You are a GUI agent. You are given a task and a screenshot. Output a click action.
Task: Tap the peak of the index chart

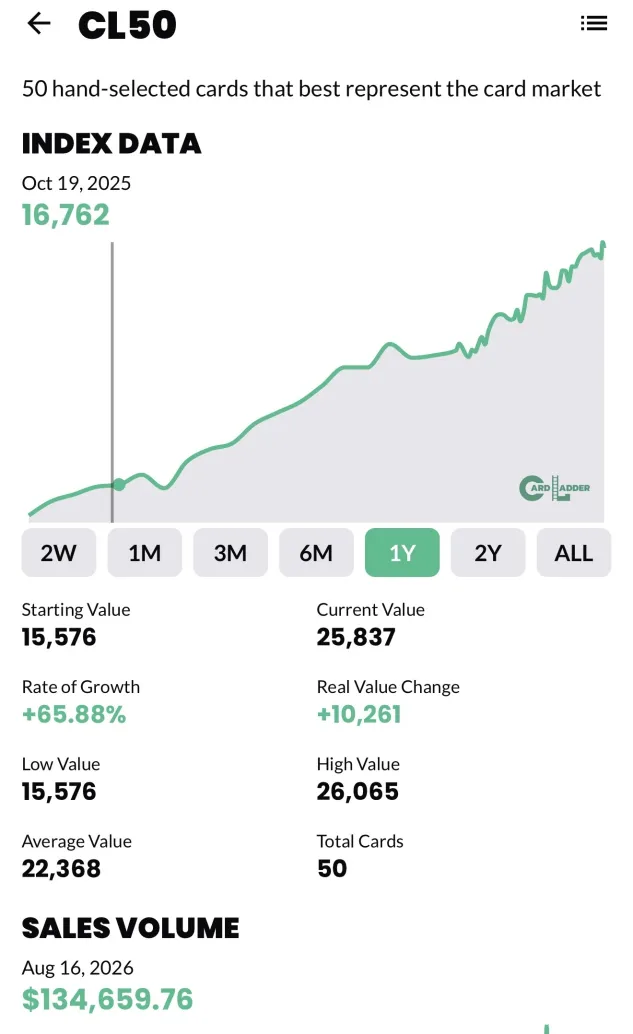point(603,244)
